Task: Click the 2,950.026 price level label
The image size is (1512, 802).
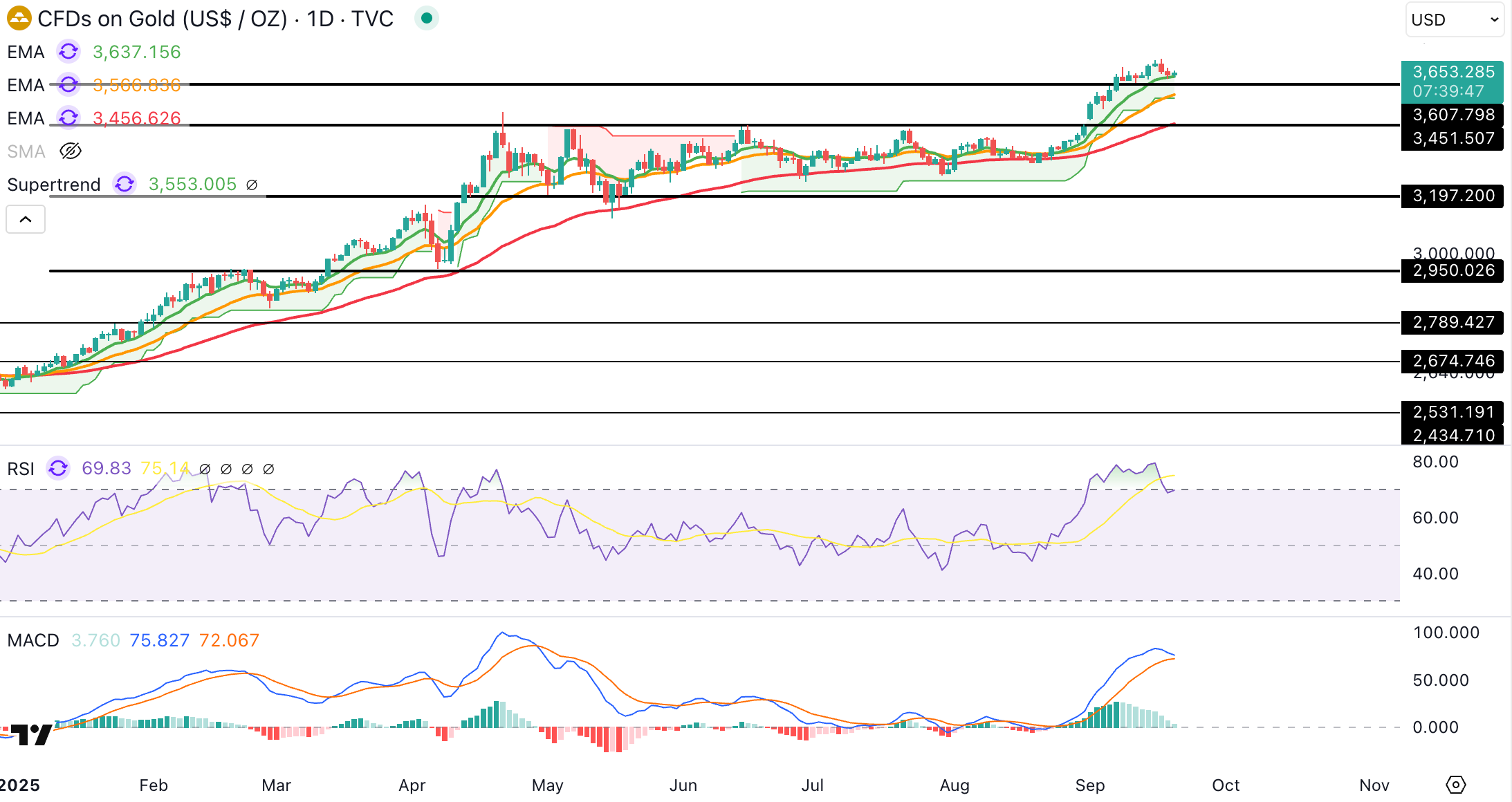Action: pos(1453,270)
